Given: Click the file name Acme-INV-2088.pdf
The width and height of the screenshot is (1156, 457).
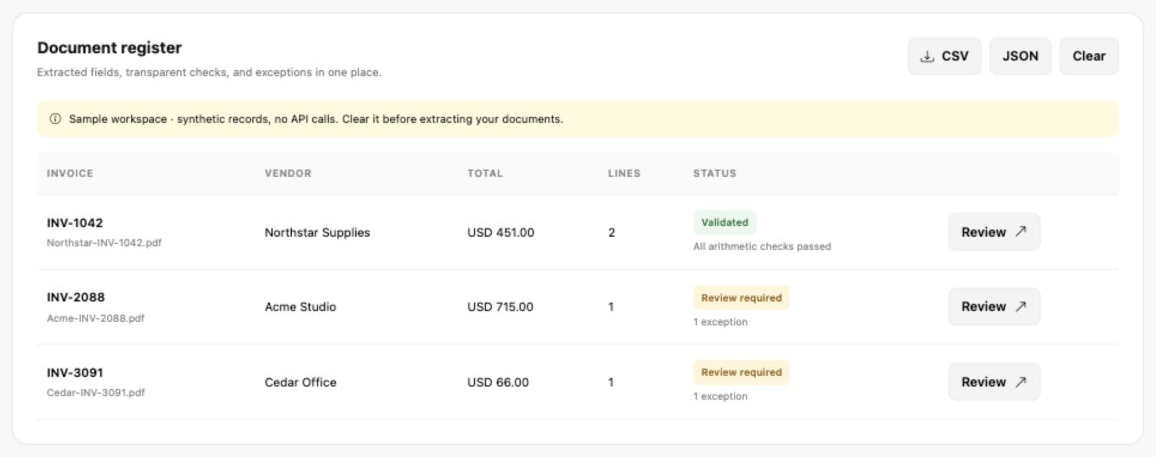Looking at the screenshot, I should tap(96, 318).
